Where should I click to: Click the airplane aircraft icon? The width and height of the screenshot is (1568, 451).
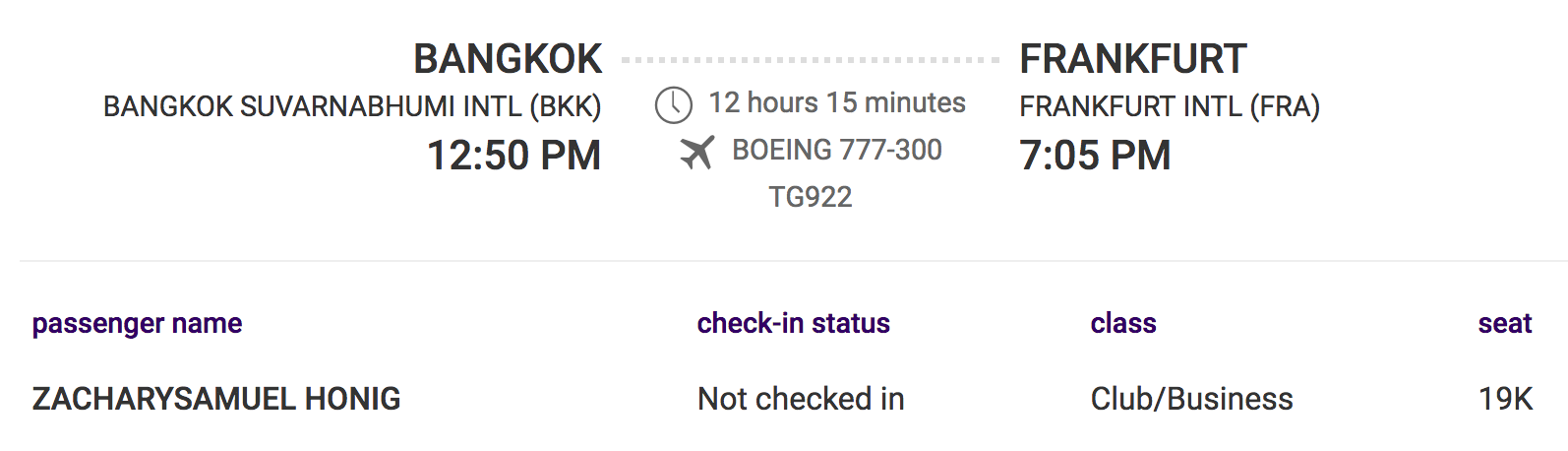pyautogui.click(x=697, y=152)
